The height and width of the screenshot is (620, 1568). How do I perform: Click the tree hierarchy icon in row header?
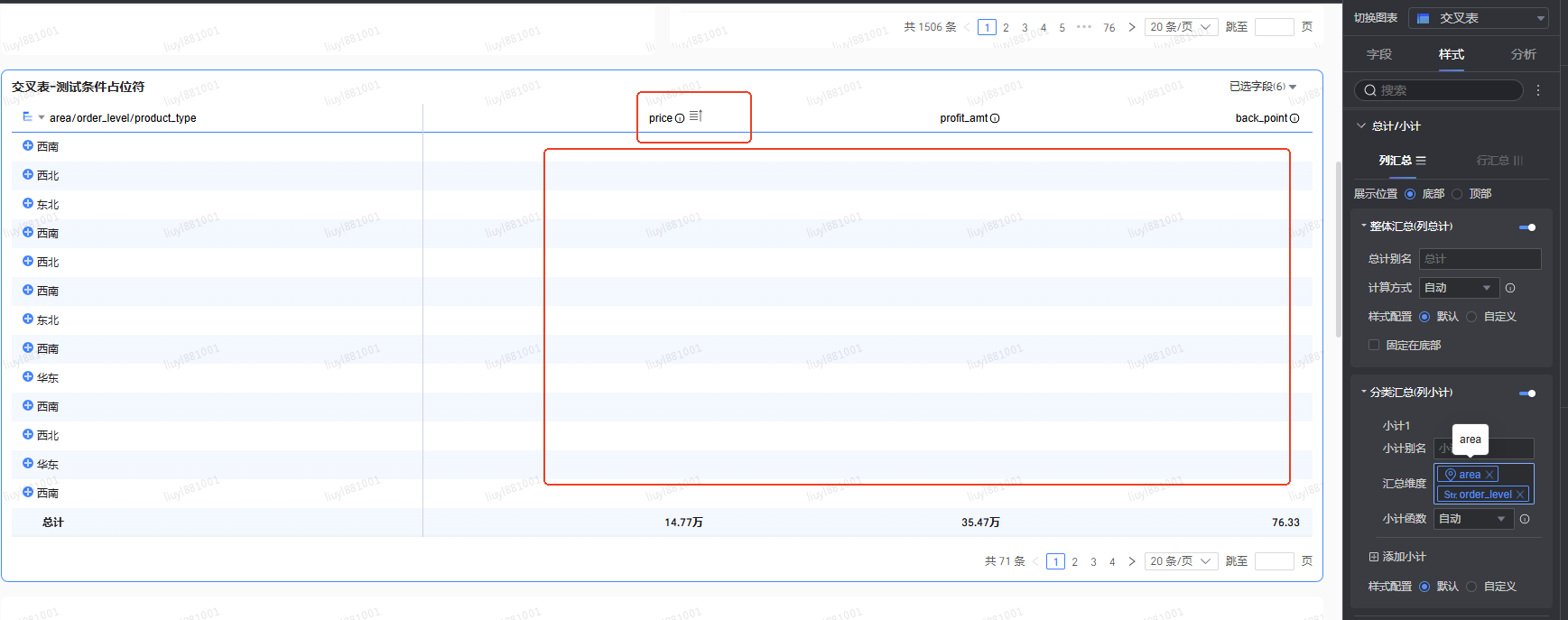coord(28,117)
